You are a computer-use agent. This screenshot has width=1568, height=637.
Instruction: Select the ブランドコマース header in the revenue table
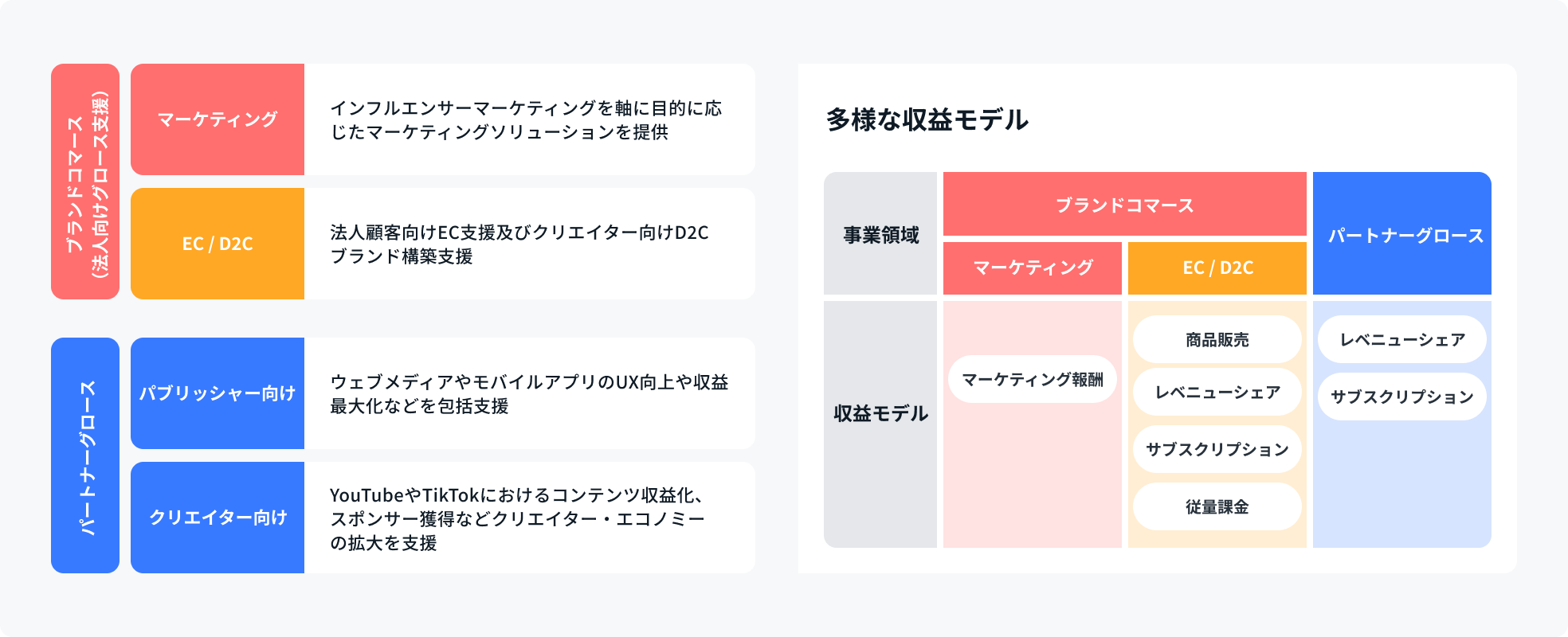click(x=1124, y=205)
